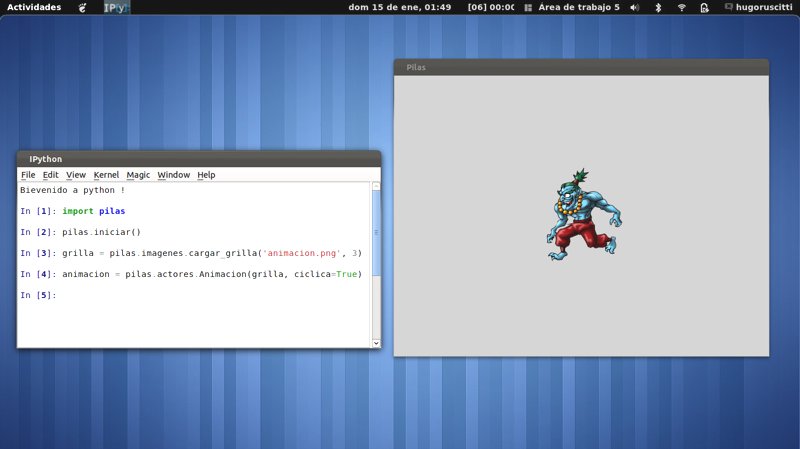Click the Pilas window title bar

tap(581, 67)
